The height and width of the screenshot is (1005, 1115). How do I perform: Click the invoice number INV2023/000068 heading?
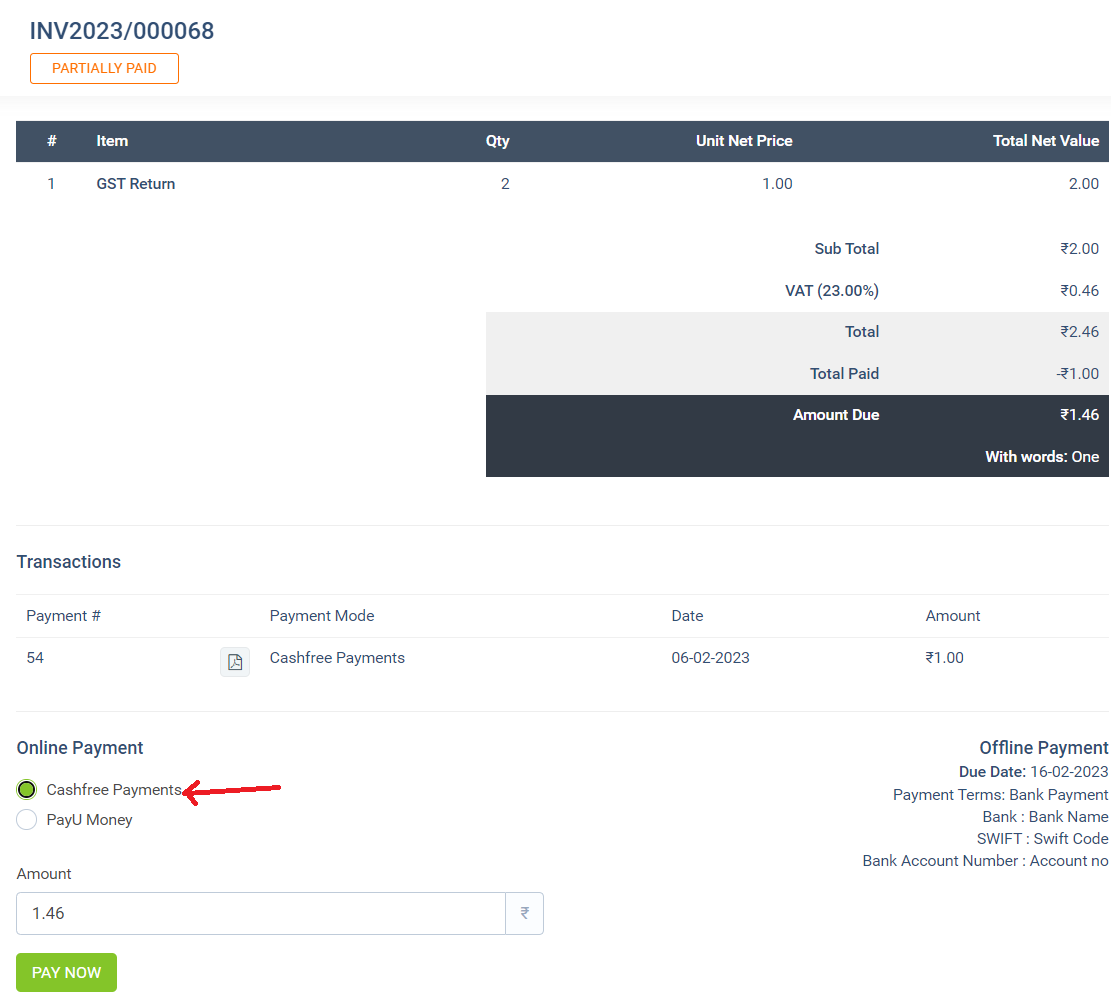click(121, 31)
